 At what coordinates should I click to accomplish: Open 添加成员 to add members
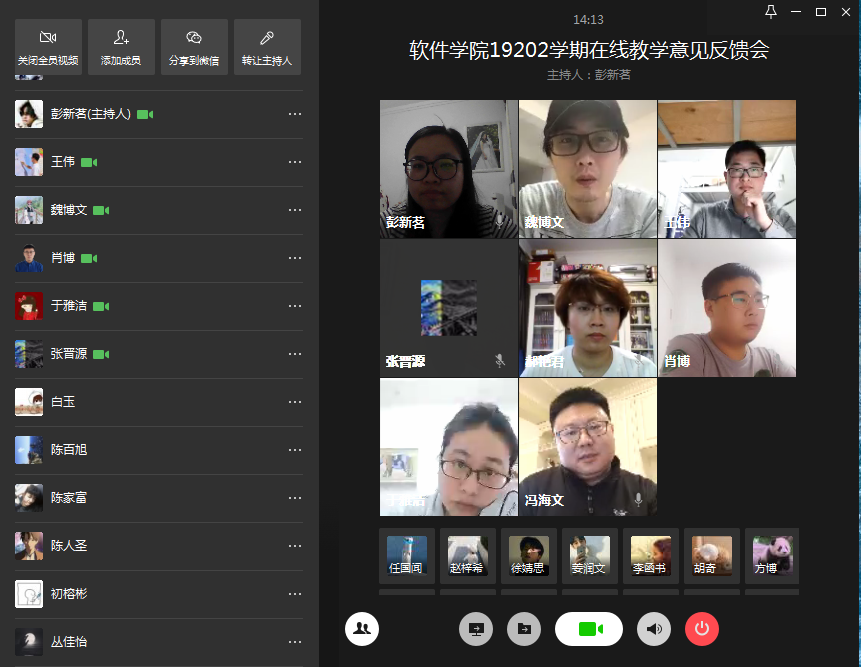coord(121,47)
